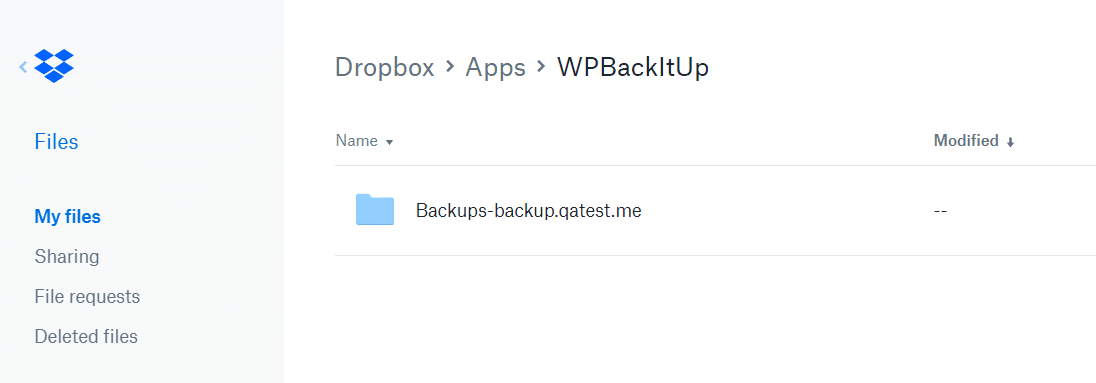View Deleted files
Viewport: 1096px width, 383px height.
[86, 336]
